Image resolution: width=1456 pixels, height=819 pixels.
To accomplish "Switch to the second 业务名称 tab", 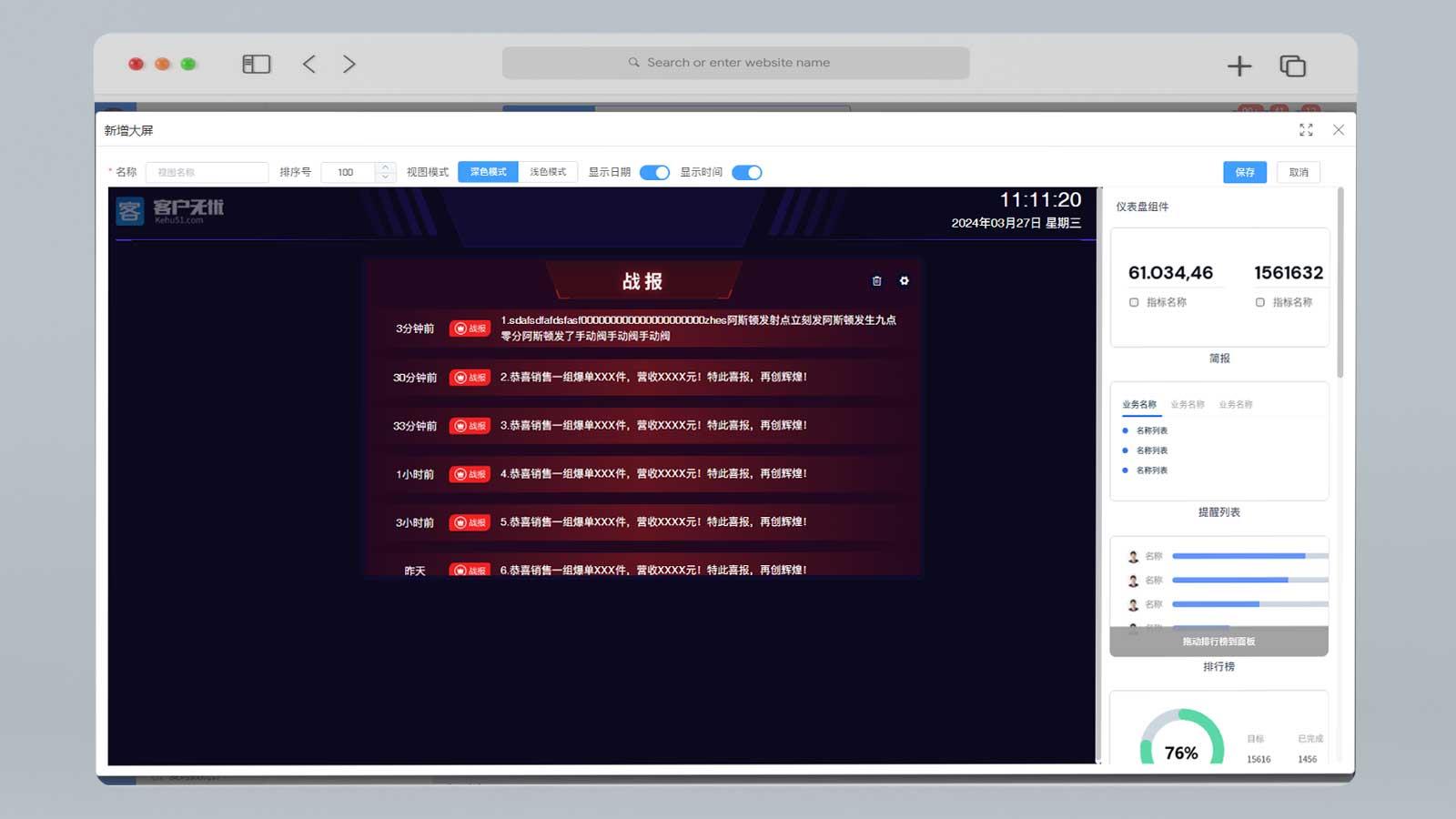I will (1188, 403).
